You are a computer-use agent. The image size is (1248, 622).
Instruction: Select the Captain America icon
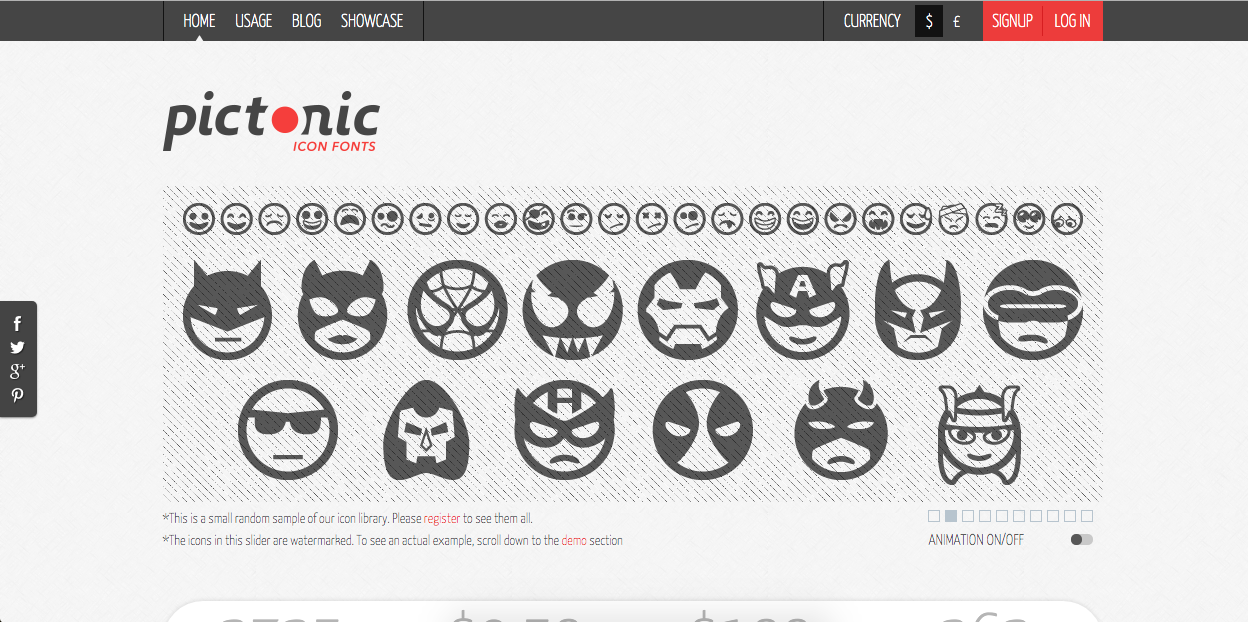point(802,310)
